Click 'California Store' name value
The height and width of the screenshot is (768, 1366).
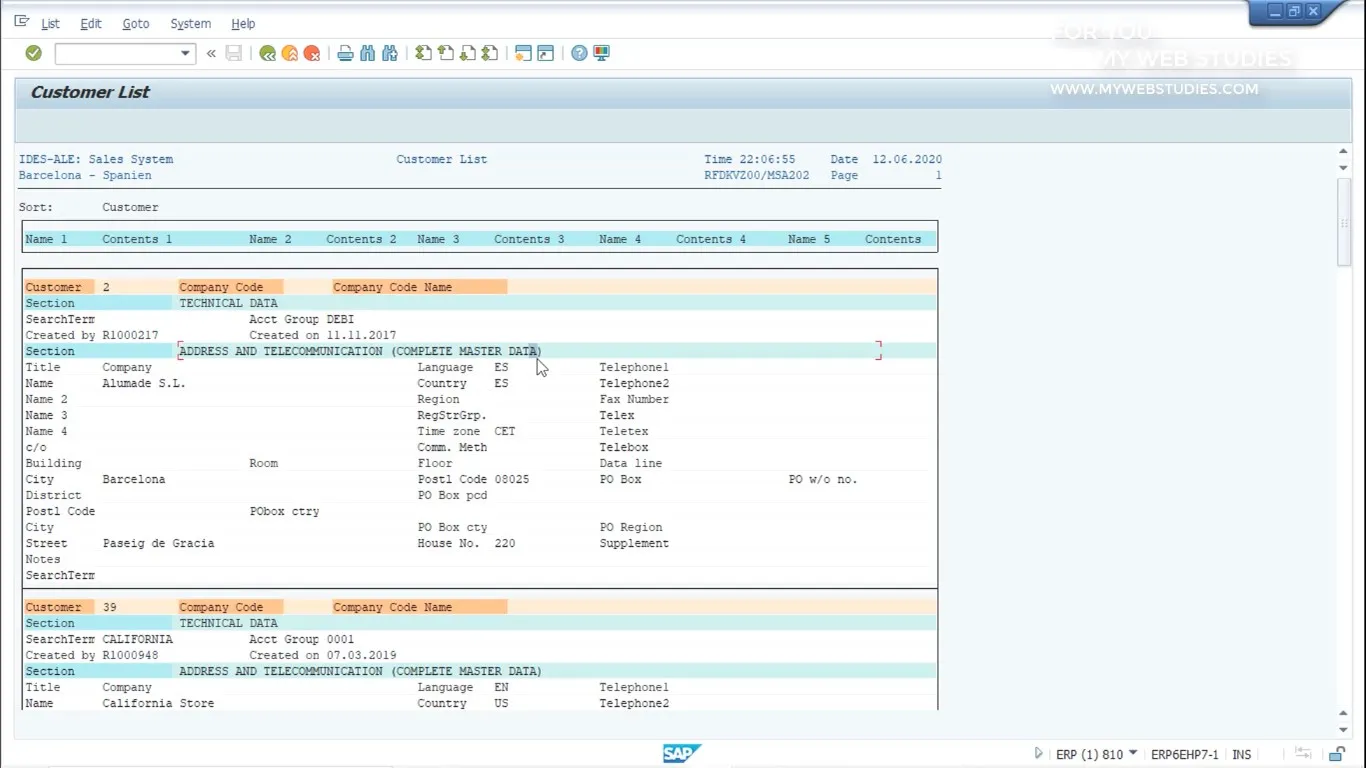(158, 703)
